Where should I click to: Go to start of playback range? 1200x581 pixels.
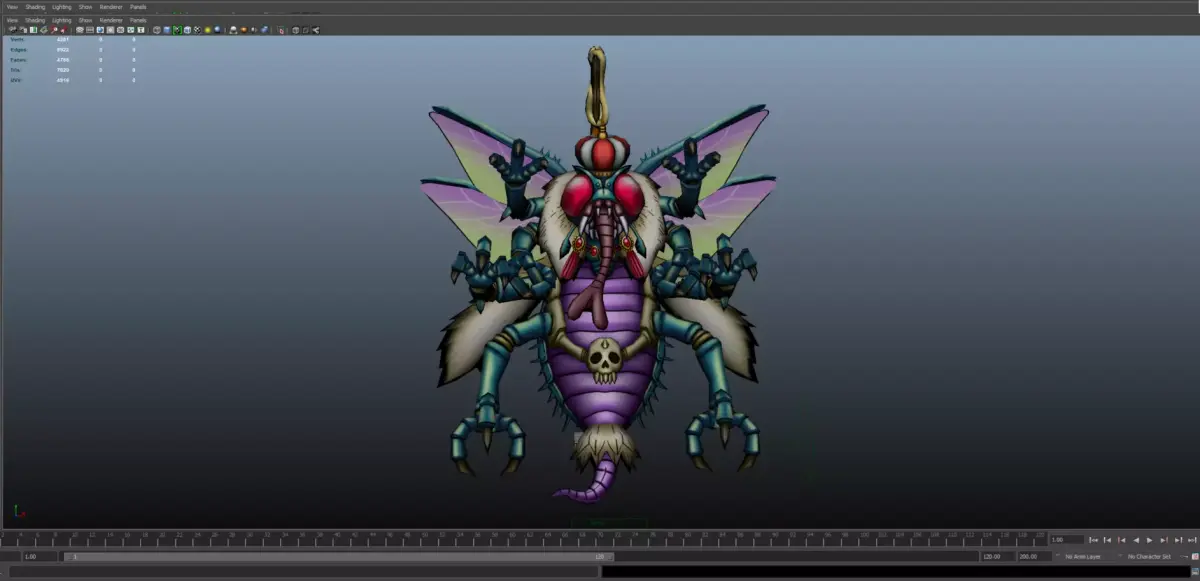point(1093,540)
